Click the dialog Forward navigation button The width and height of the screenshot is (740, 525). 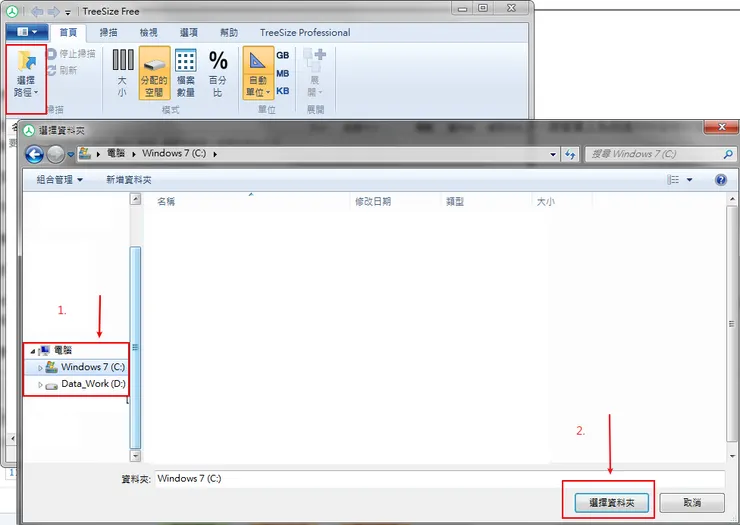tap(56, 154)
